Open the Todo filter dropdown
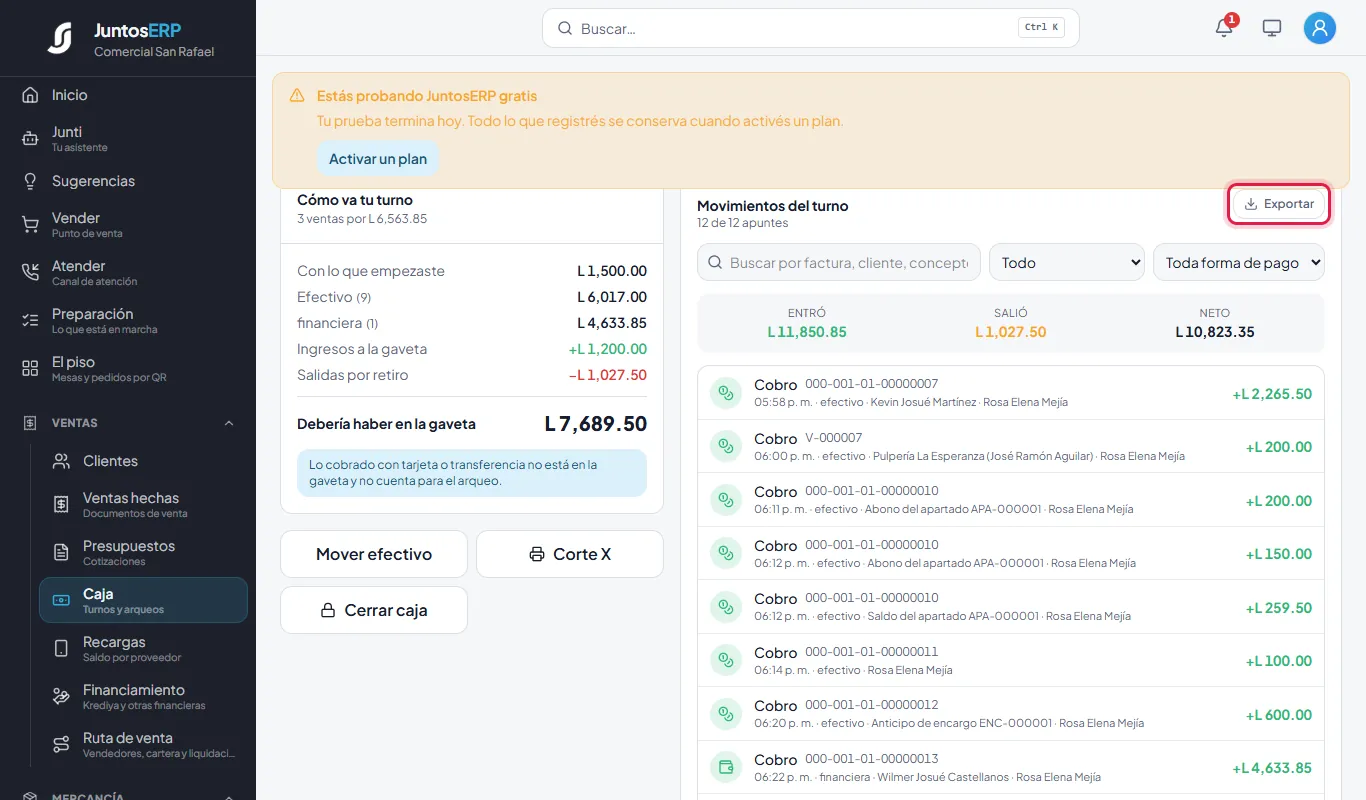The width and height of the screenshot is (1366, 800). click(x=1067, y=263)
